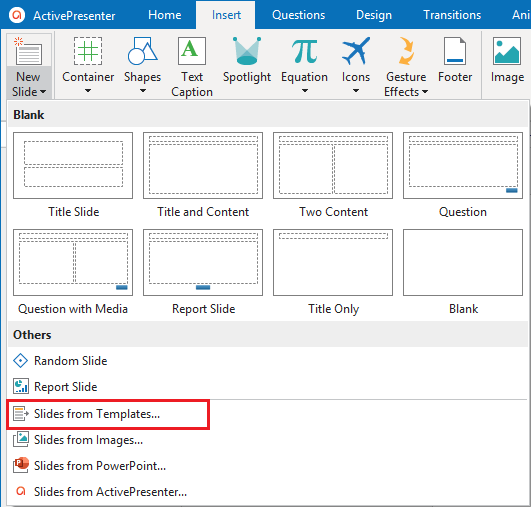Open the Home ribbon tab

pyautogui.click(x=165, y=15)
